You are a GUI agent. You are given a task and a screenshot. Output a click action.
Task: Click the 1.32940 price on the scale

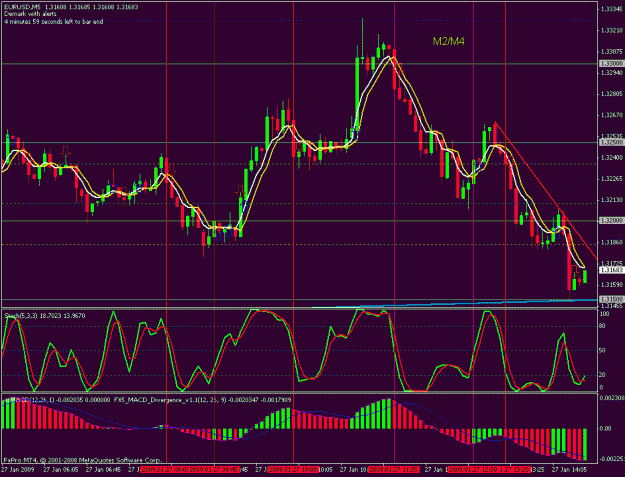[x=611, y=73]
